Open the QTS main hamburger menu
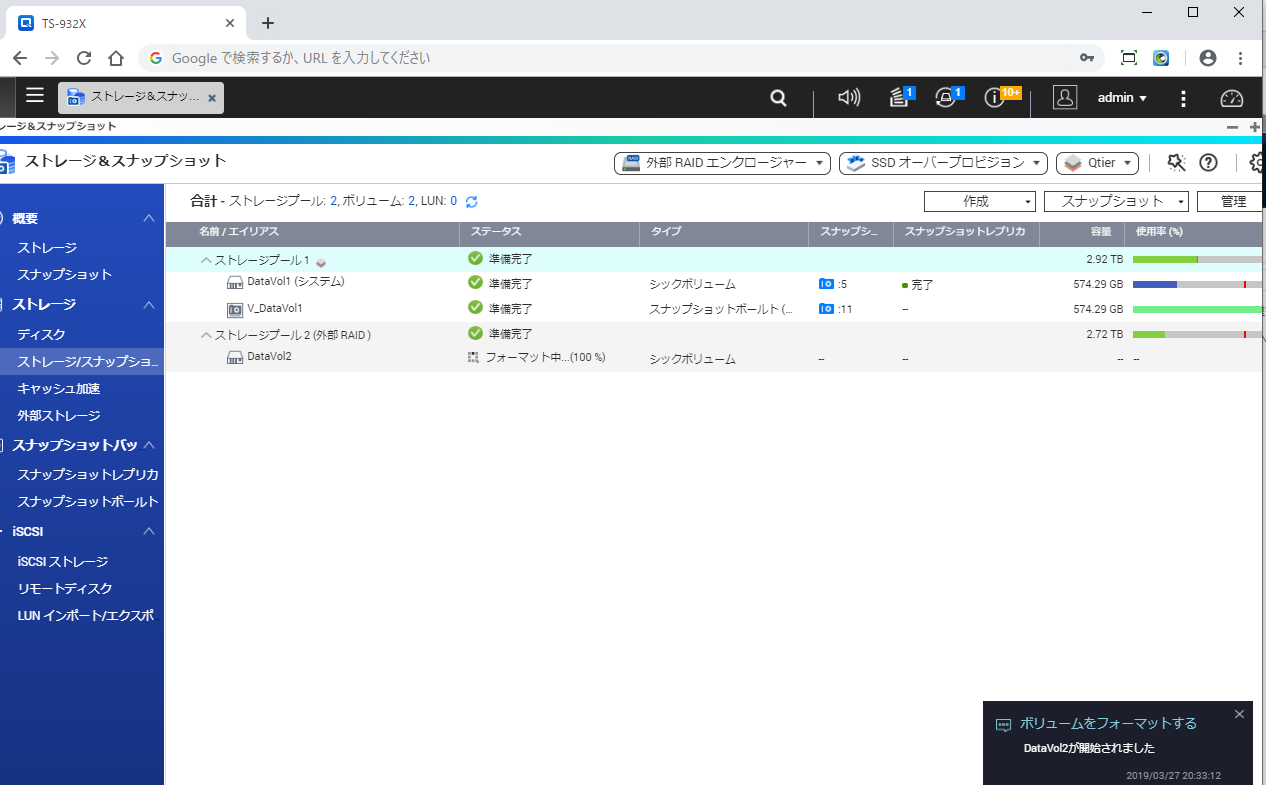The width and height of the screenshot is (1266, 785). [35, 96]
